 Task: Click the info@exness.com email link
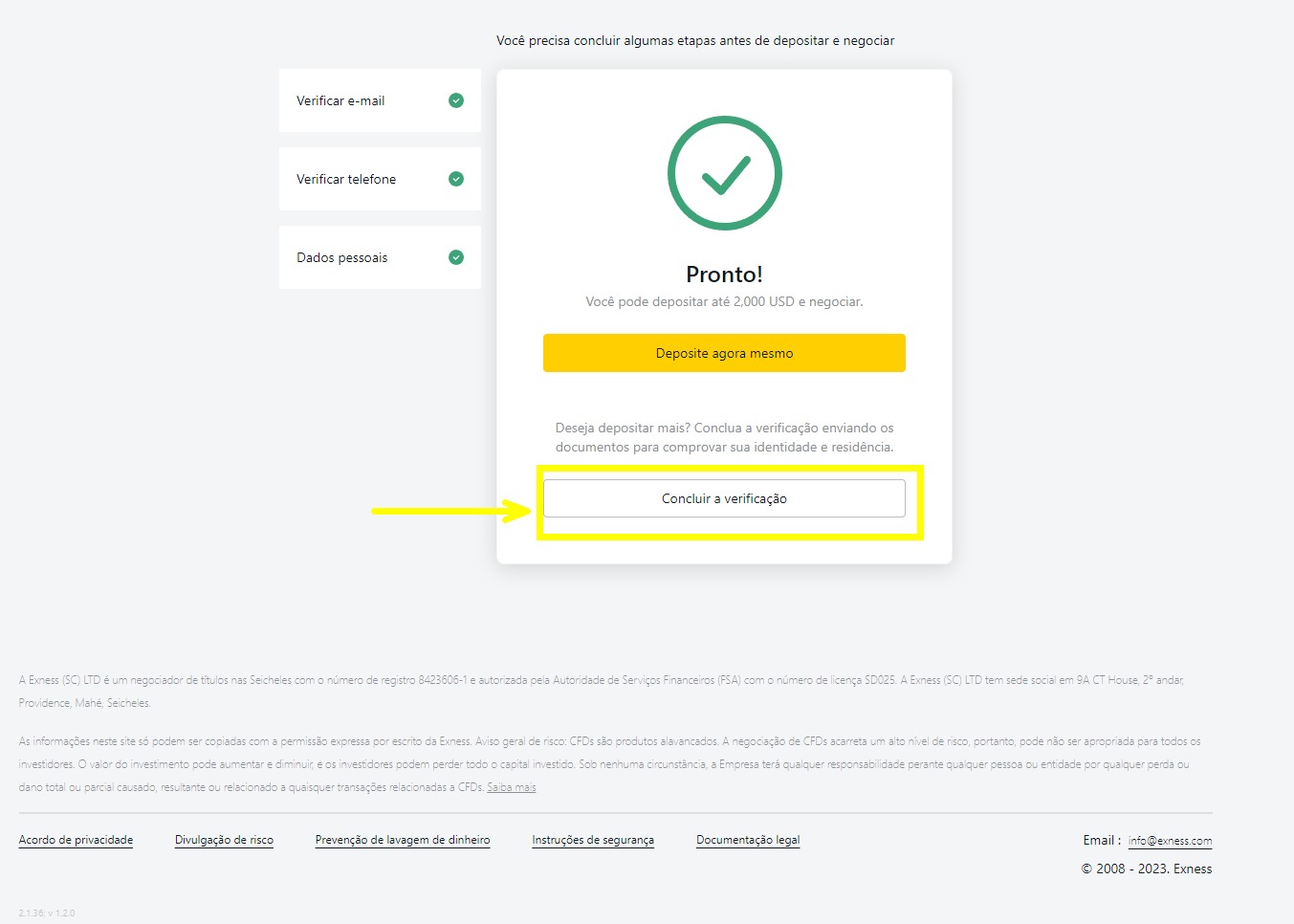[1170, 841]
